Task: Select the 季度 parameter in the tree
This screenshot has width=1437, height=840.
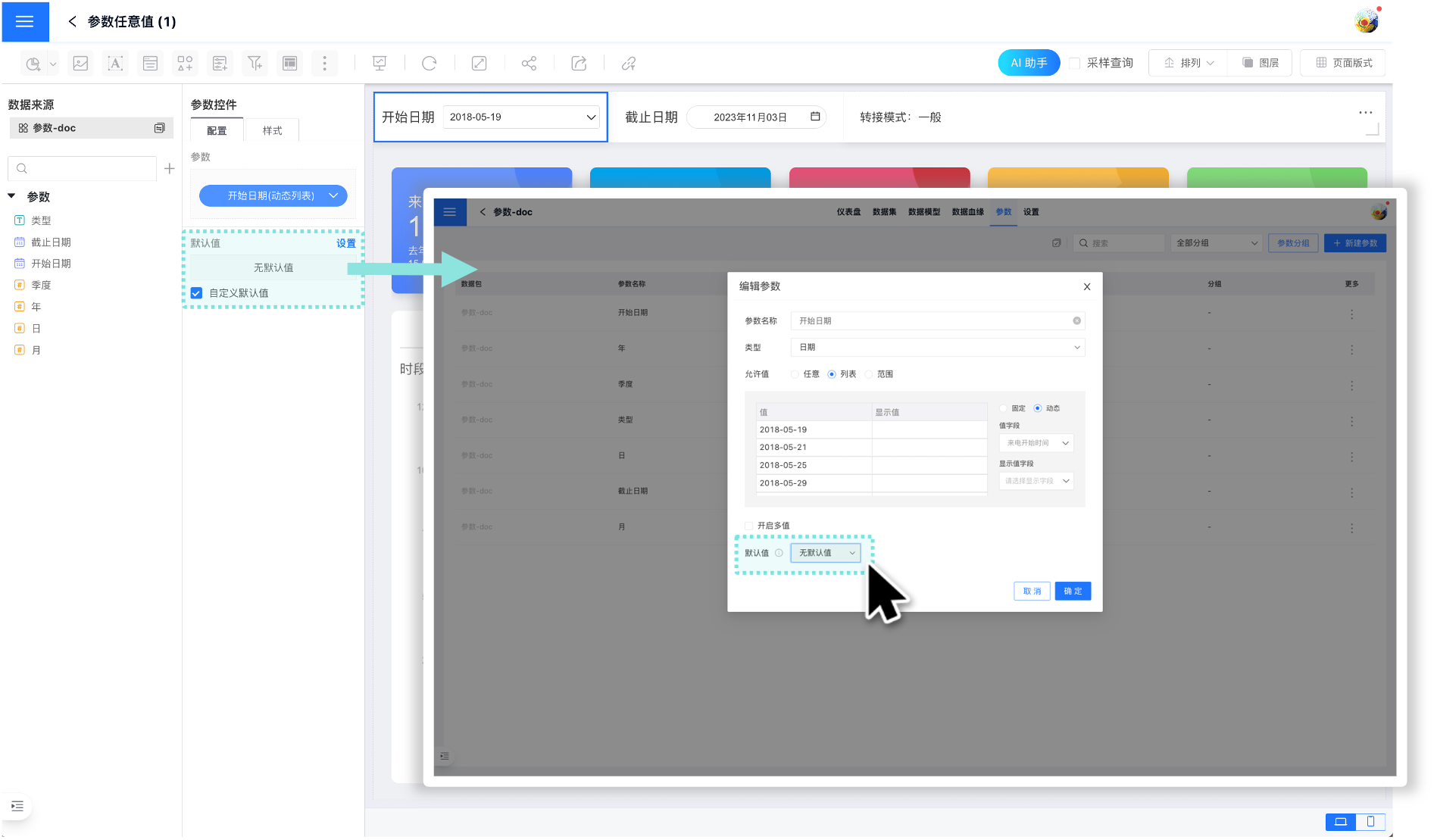Action: (41, 286)
